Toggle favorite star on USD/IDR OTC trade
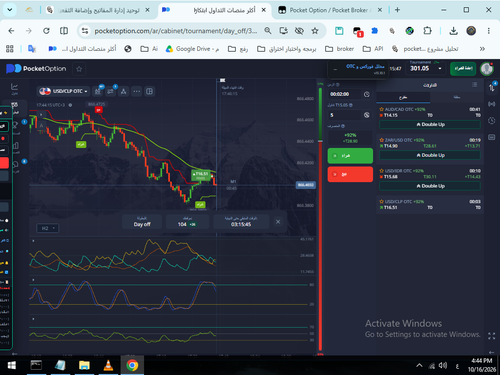This screenshot has height=375, width=500. click(x=382, y=171)
